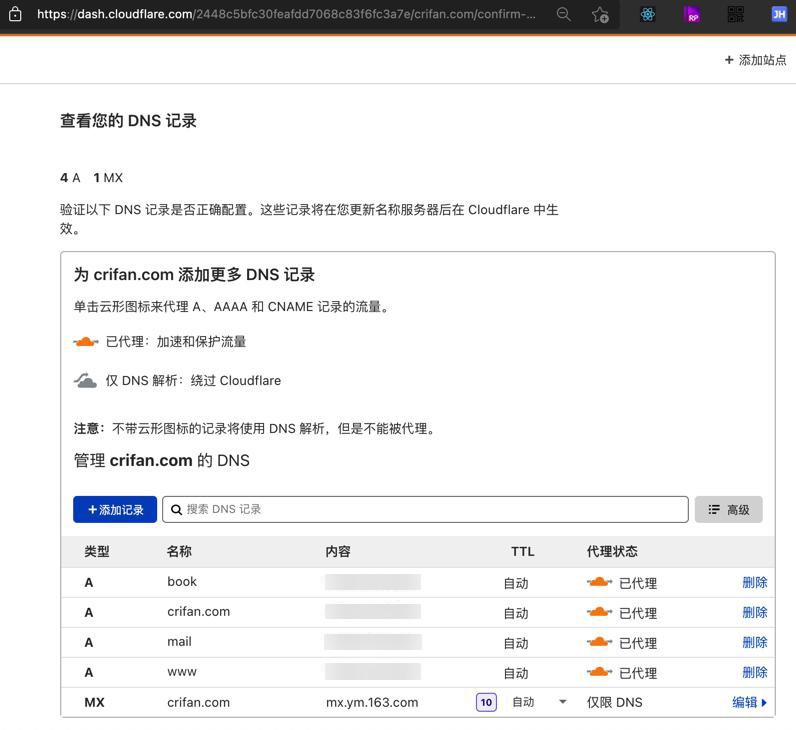Click the 1 MX record count
796x730 pixels.
point(108,178)
